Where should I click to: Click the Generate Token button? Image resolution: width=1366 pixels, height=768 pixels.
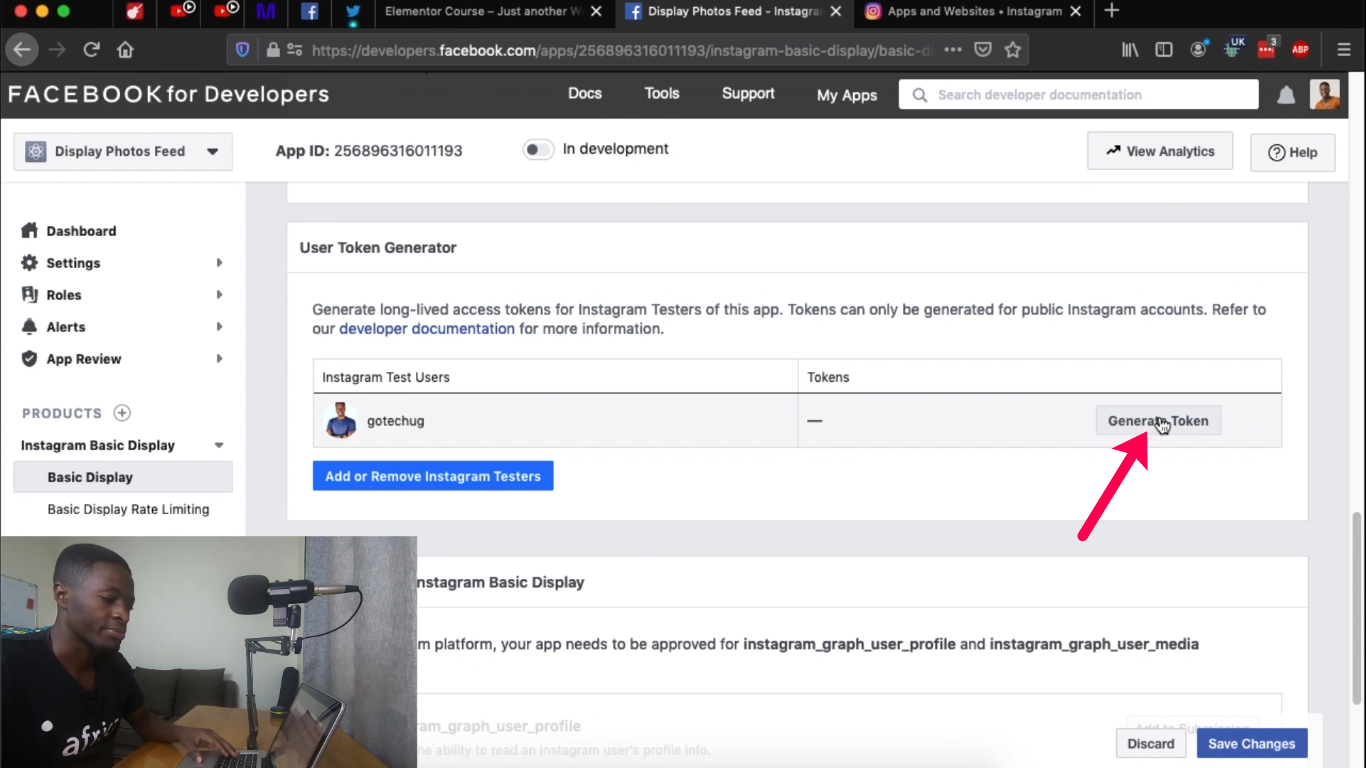[x=1158, y=421]
